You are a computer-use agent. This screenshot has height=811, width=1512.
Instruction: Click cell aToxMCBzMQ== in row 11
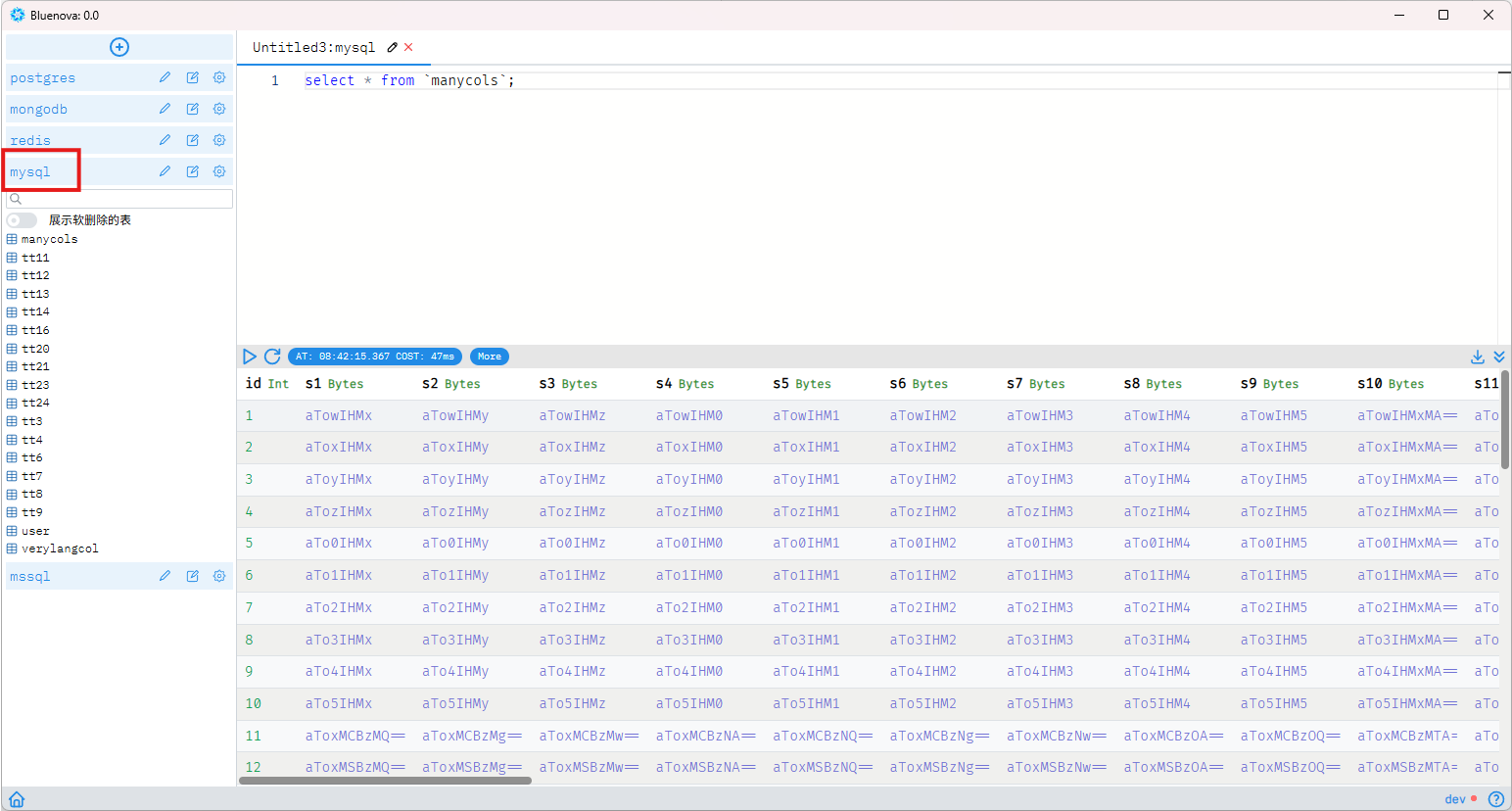click(354, 736)
